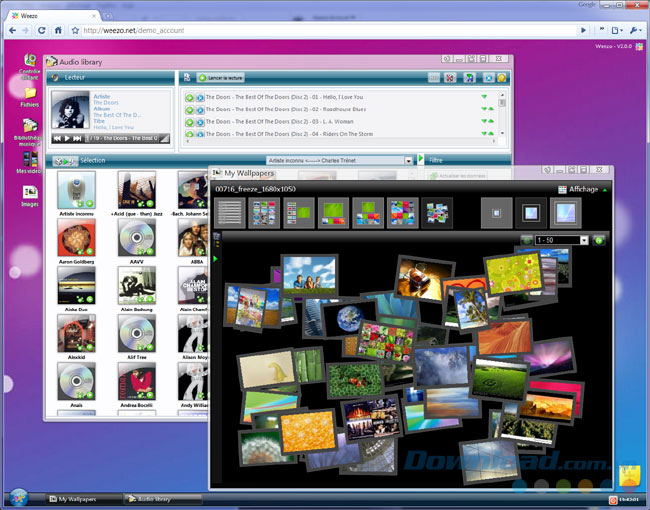Click the Lancer la lecture button

(220, 77)
